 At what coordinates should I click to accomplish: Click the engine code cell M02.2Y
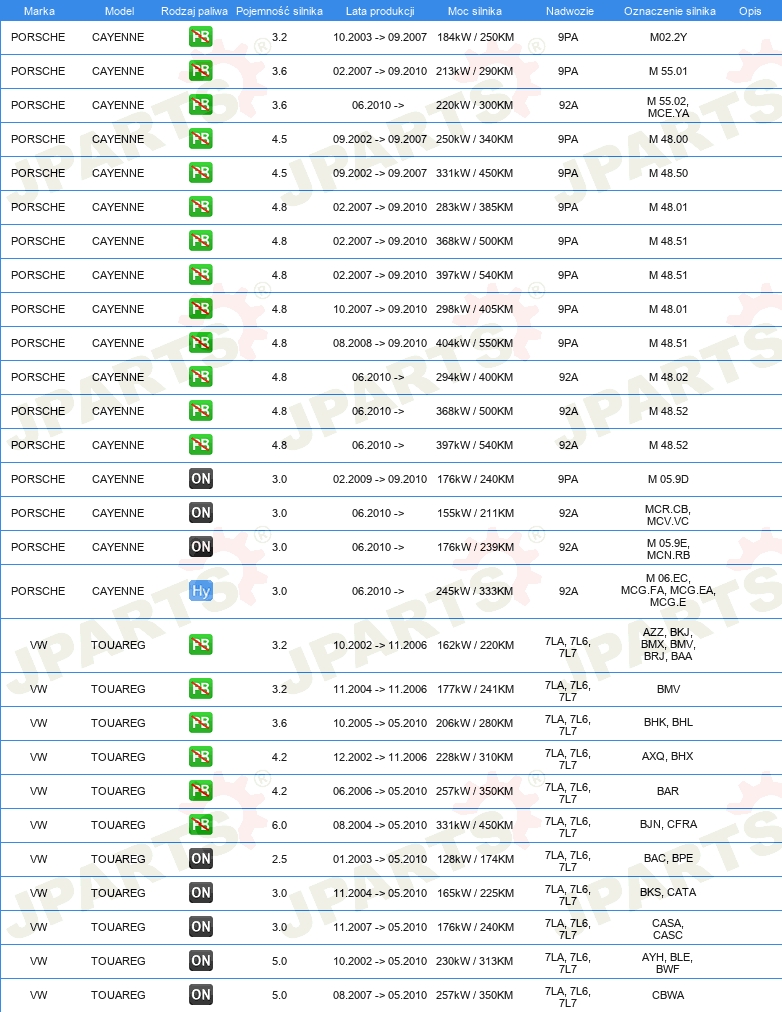(x=668, y=37)
